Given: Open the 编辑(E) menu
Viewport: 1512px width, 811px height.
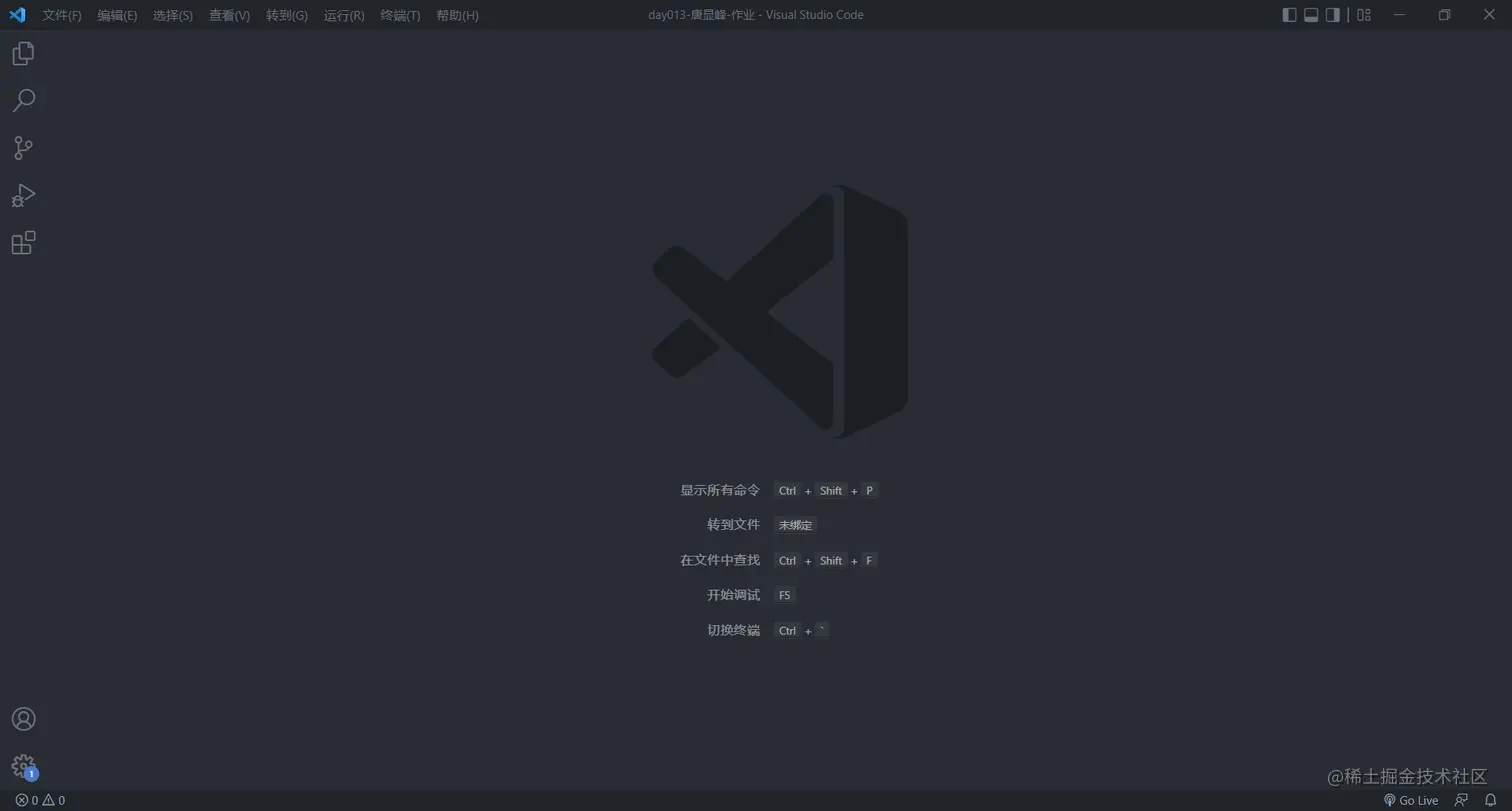Looking at the screenshot, I should (x=117, y=15).
